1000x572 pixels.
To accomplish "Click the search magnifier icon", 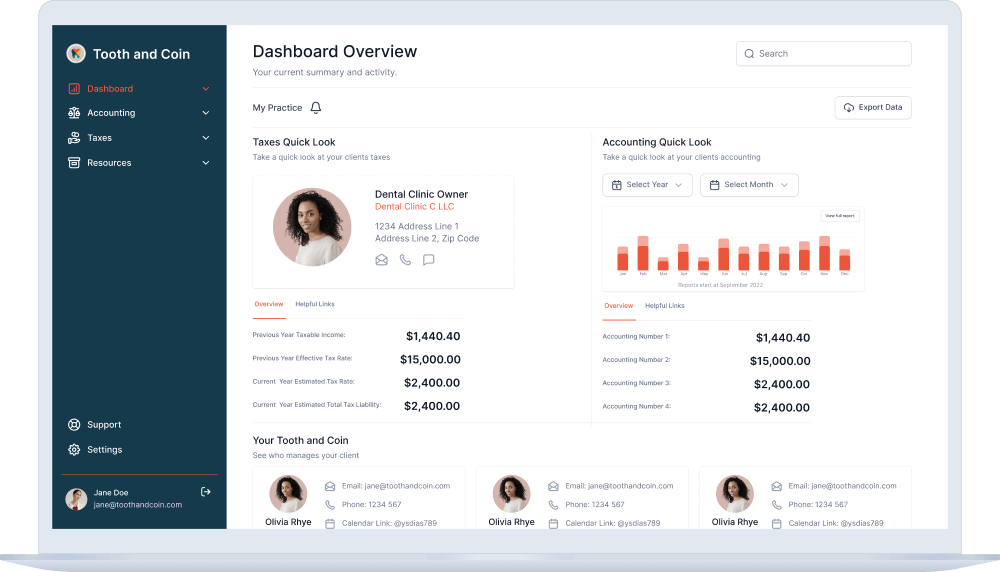I will point(749,54).
